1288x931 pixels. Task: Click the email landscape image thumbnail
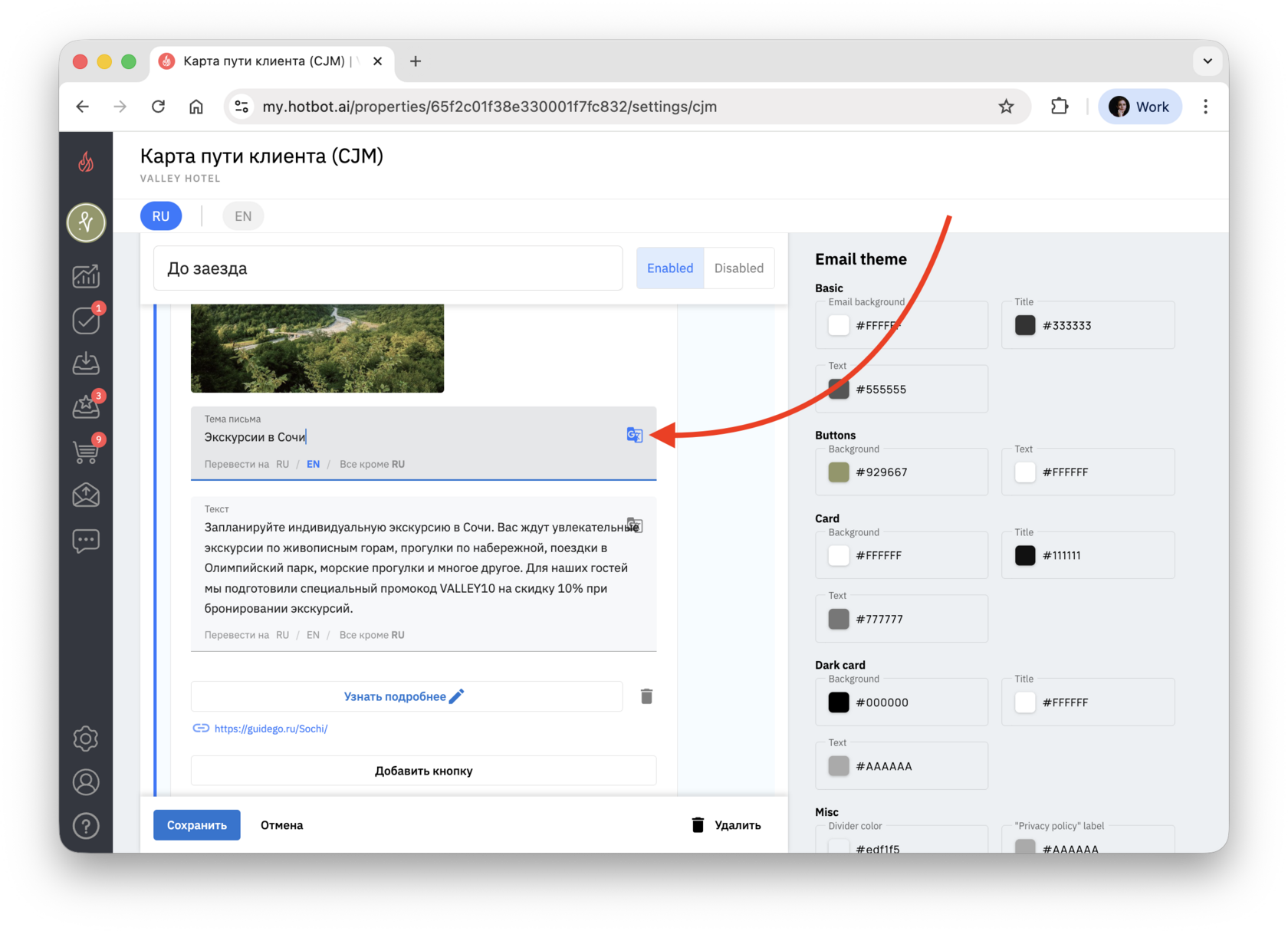[317, 348]
